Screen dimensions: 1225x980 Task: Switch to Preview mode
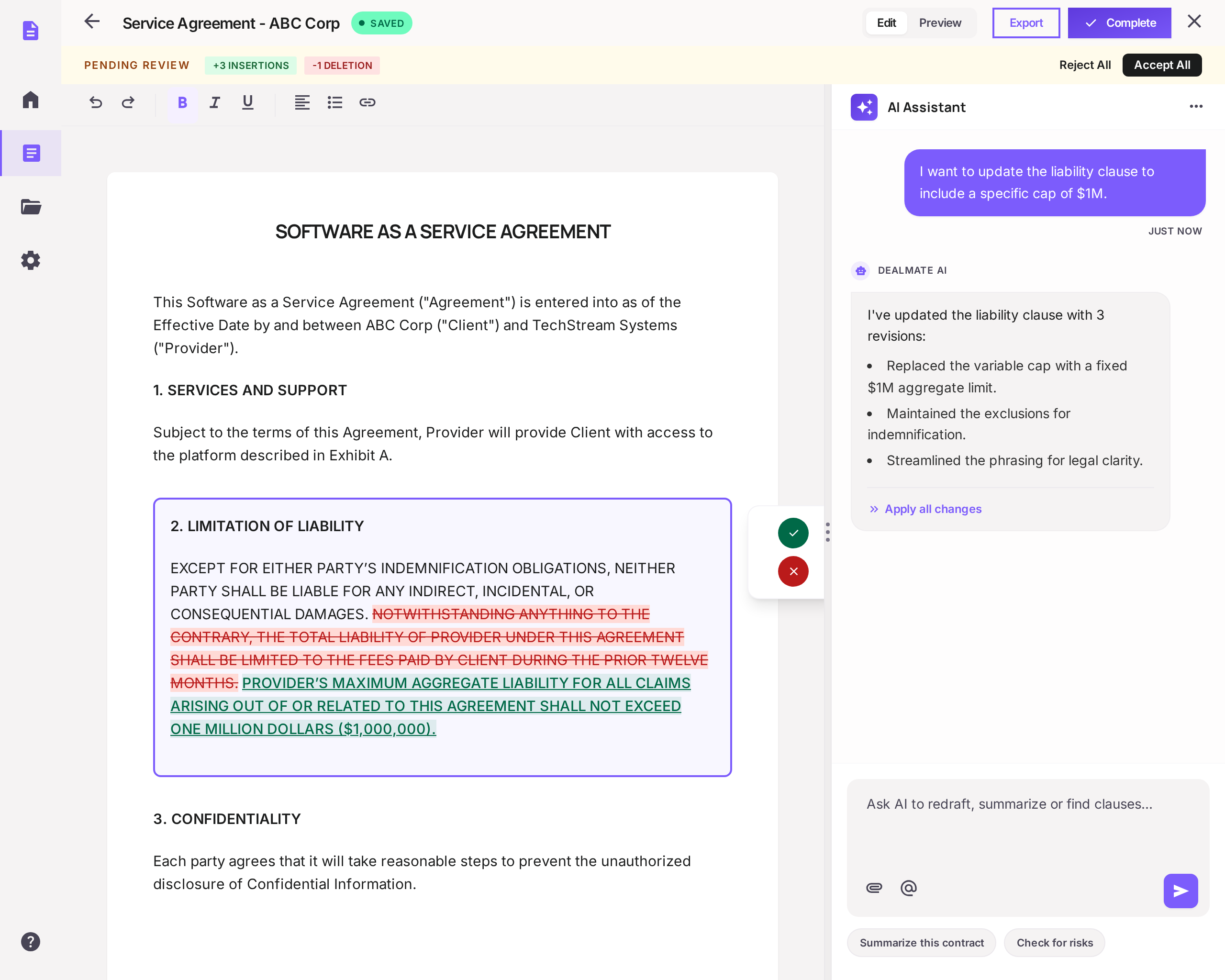pyautogui.click(x=940, y=22)
